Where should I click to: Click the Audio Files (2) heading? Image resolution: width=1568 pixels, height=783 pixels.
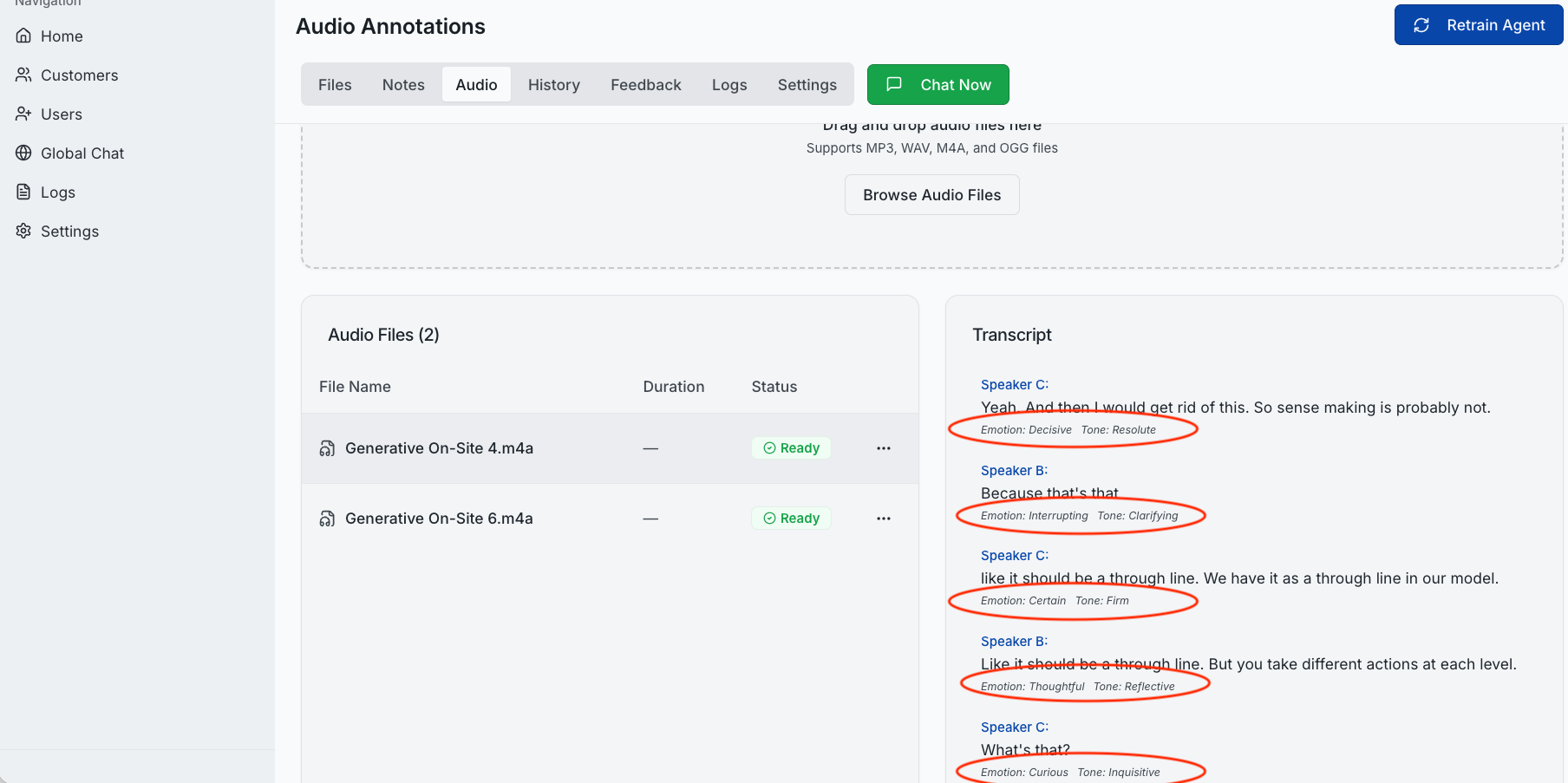(x=383, y=335)
